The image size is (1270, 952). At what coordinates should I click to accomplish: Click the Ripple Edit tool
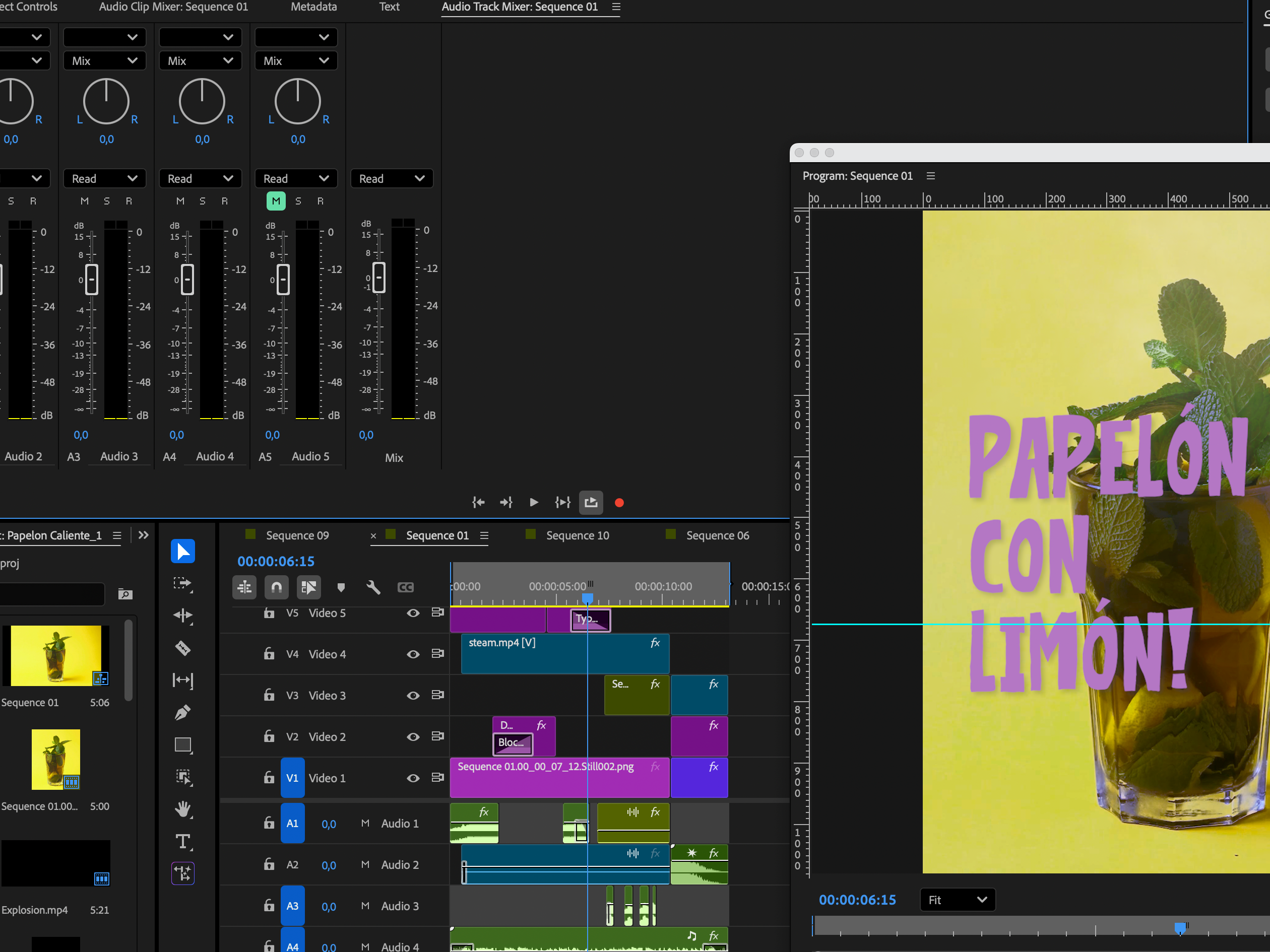182,616
